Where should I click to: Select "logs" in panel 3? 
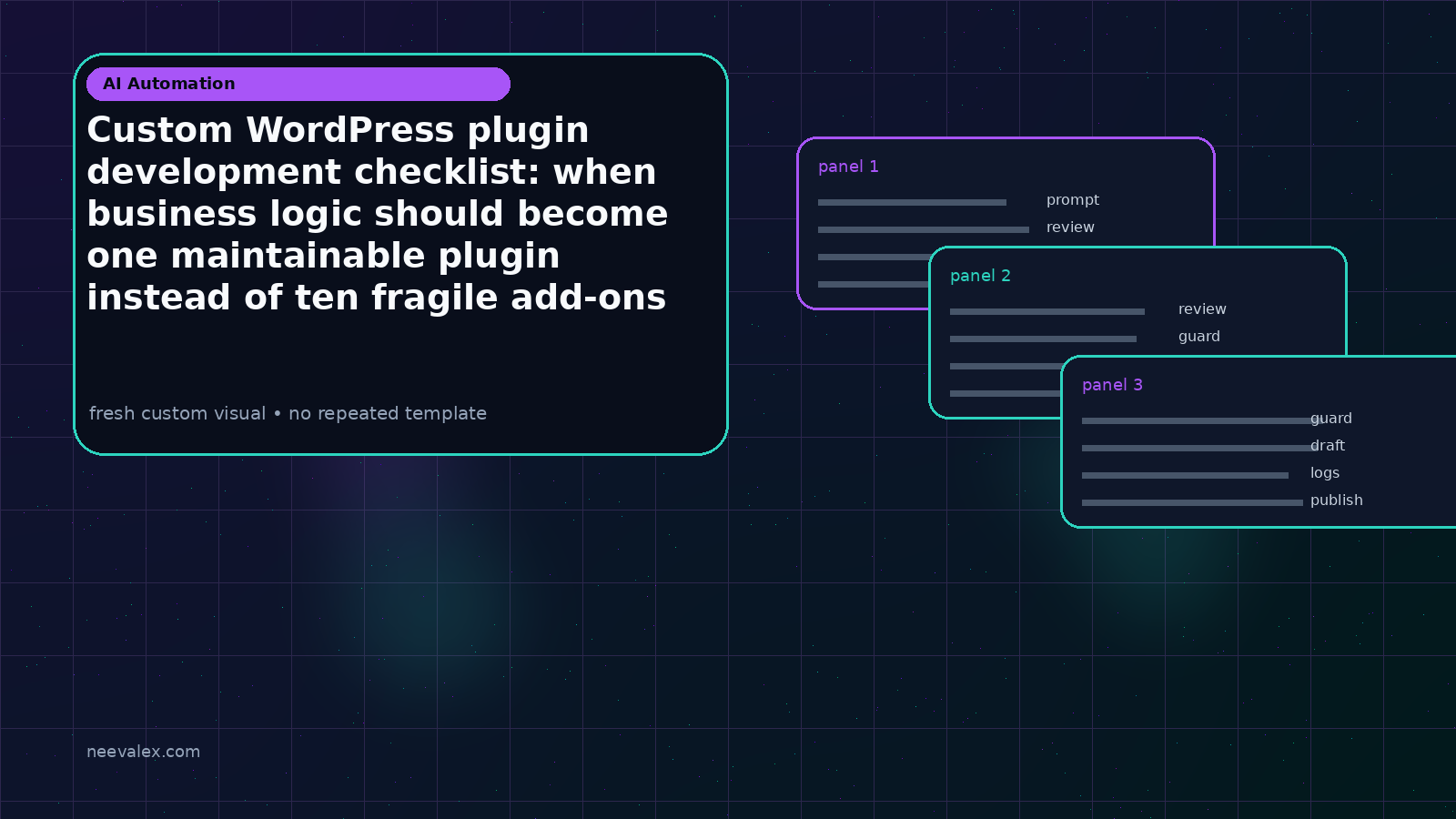(x=1325, y=473)
